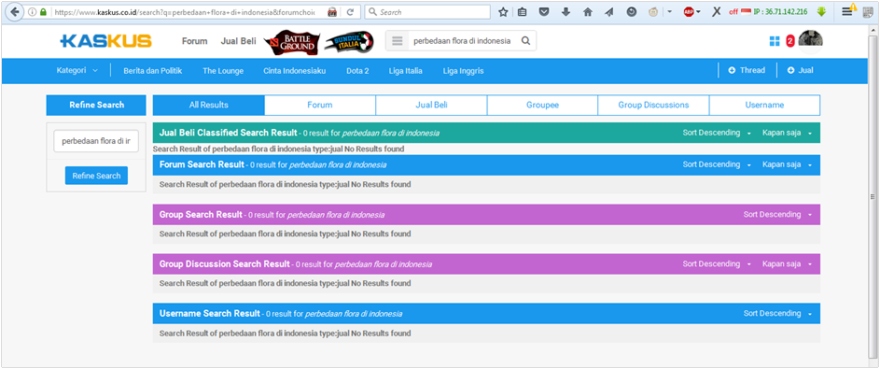Image resolution: width=880 pixels, height=369 pixels.
Task: Open the blue grid apps icon
Action: [774, 41]
